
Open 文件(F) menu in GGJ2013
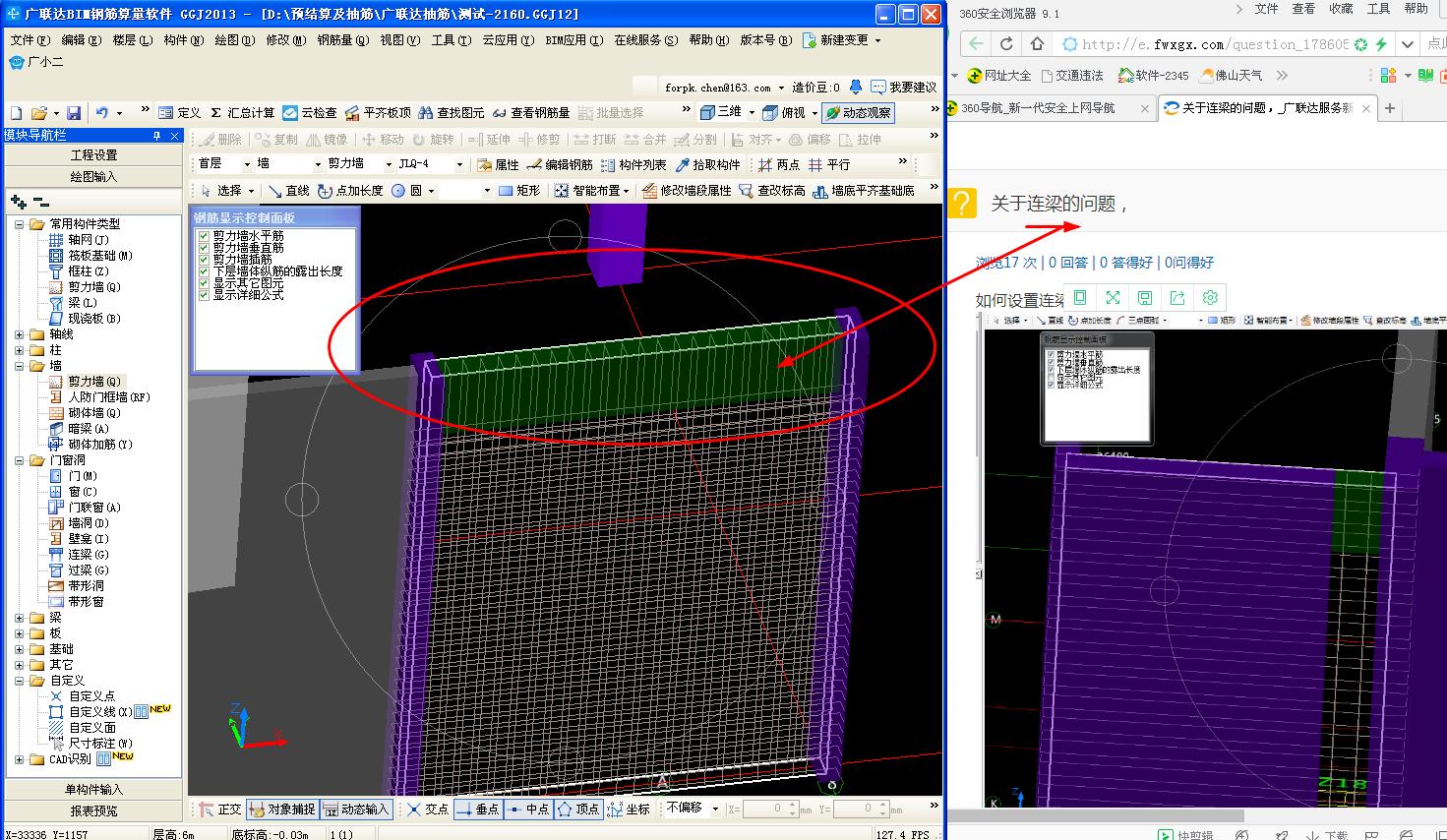click(30, 40)
